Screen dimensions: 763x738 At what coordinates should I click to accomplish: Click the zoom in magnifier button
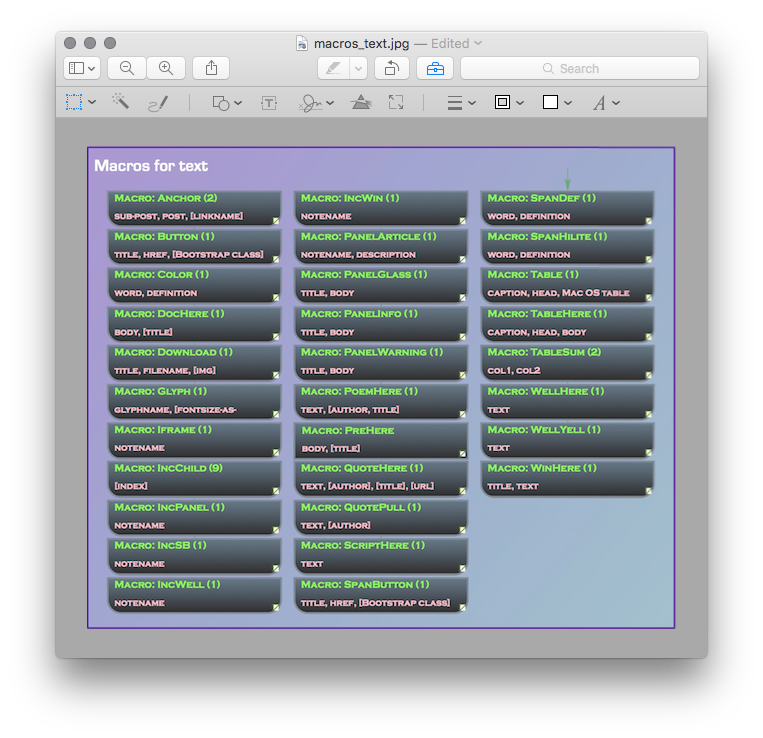point(166,68)
